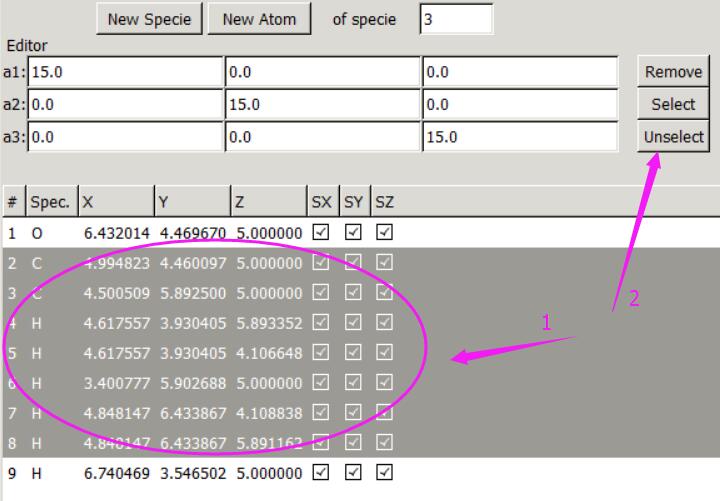Focus the a1 first component field
This screenshot has height=501, width=720.
(x=124, y=72)
